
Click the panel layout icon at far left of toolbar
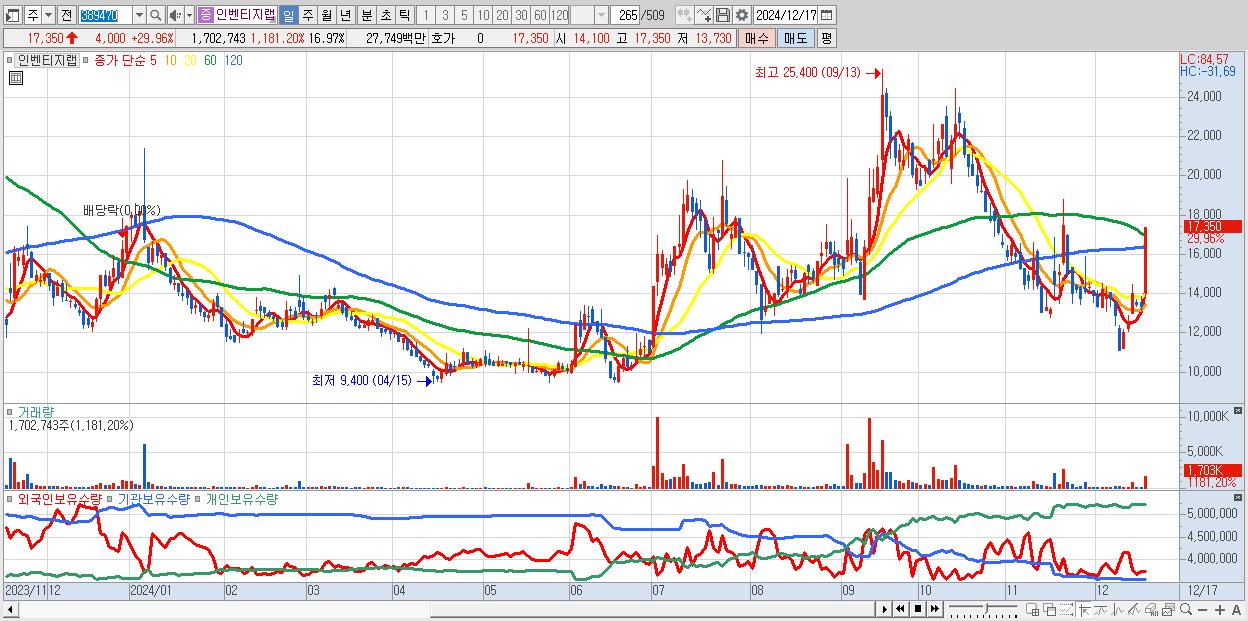[x=12, y=15]
